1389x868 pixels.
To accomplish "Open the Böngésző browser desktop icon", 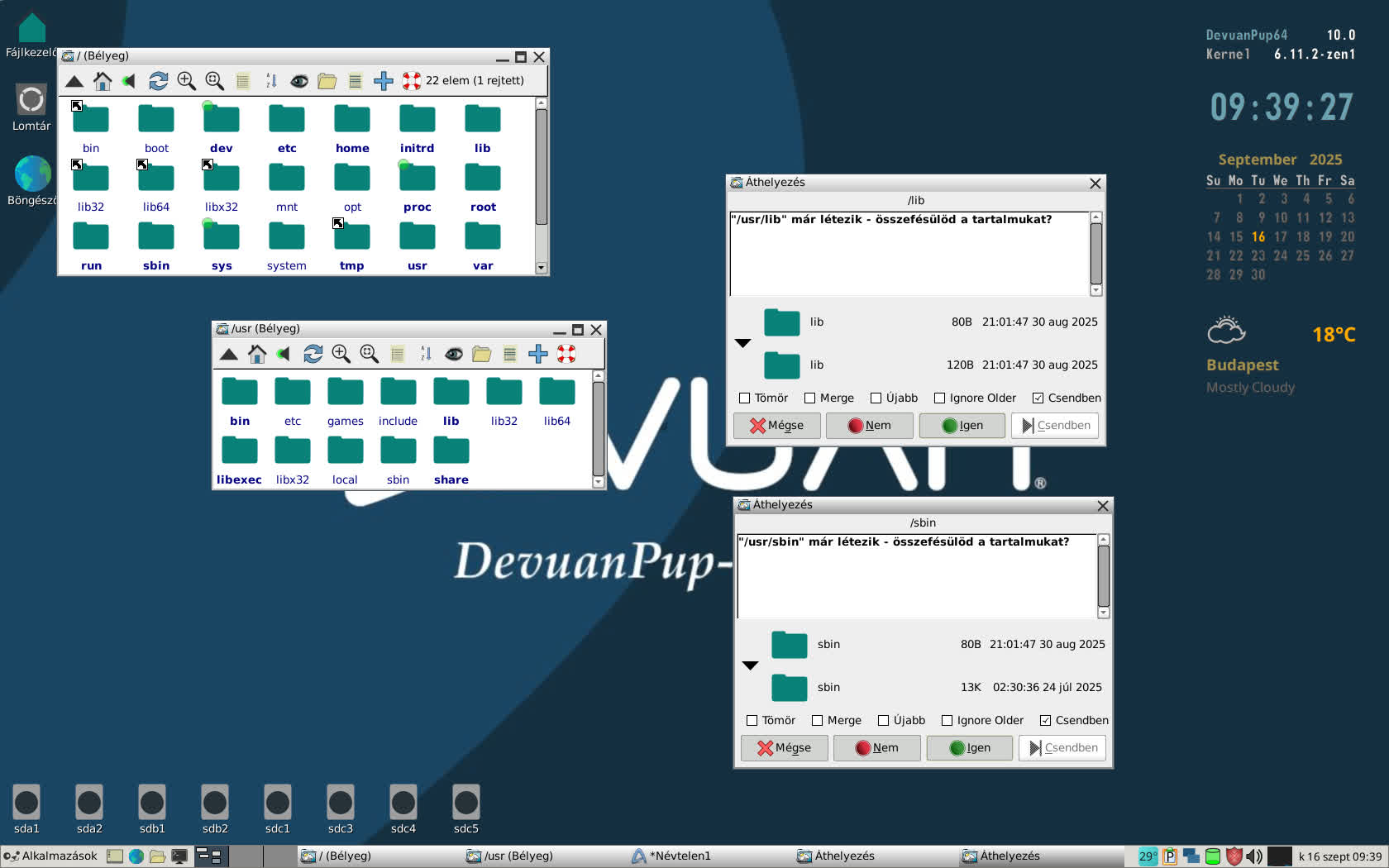I will [32, 182].
